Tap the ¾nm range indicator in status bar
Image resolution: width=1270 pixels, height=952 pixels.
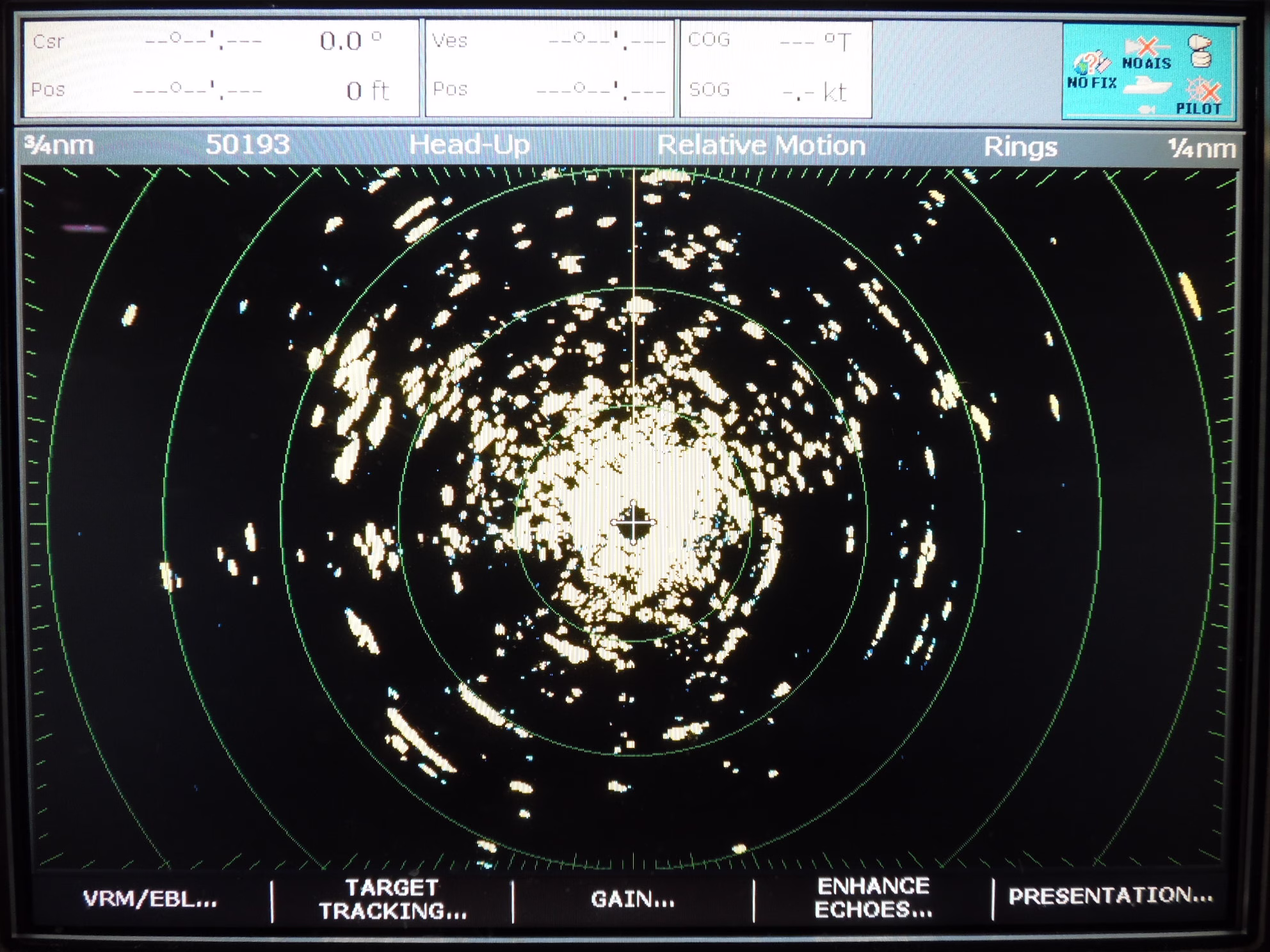point(59,146)
